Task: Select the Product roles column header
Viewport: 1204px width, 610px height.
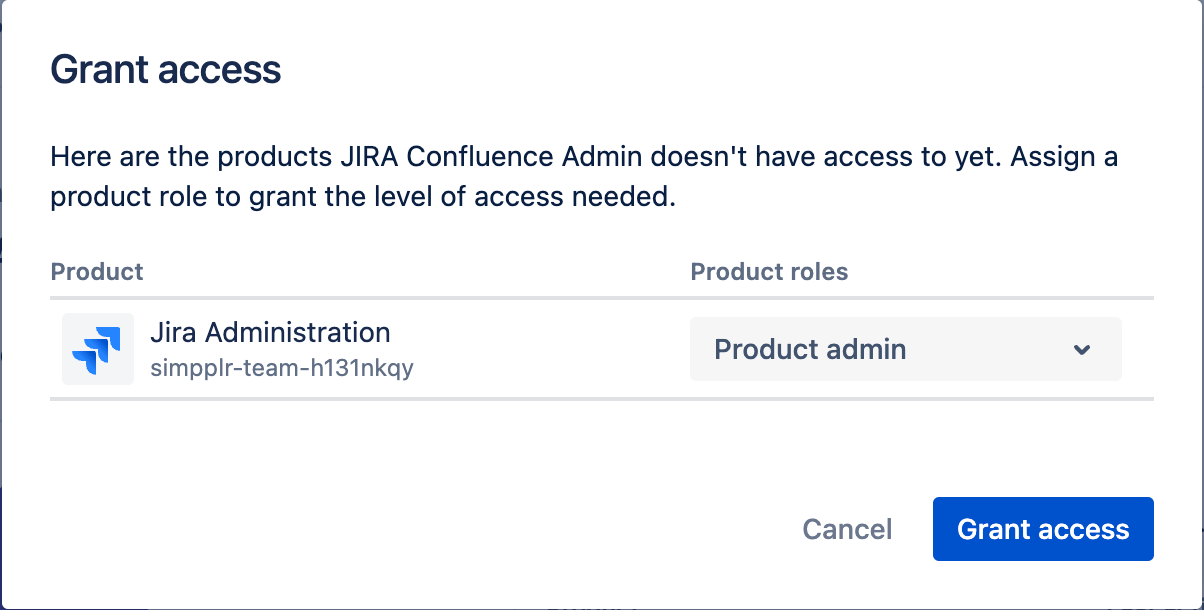Action: point(769,272)
